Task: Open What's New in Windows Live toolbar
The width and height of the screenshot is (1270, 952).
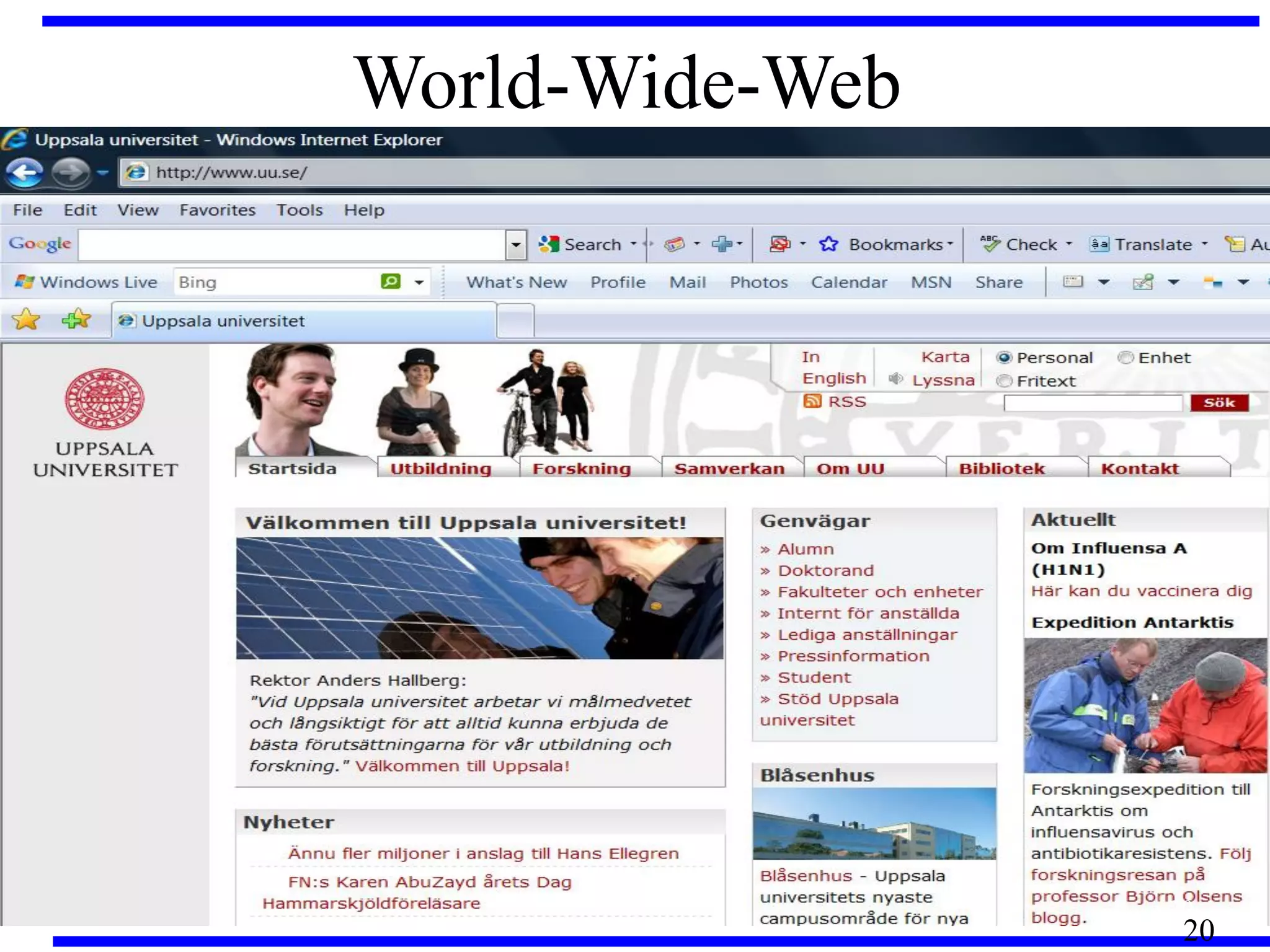Action: click(x=517, y=282)
